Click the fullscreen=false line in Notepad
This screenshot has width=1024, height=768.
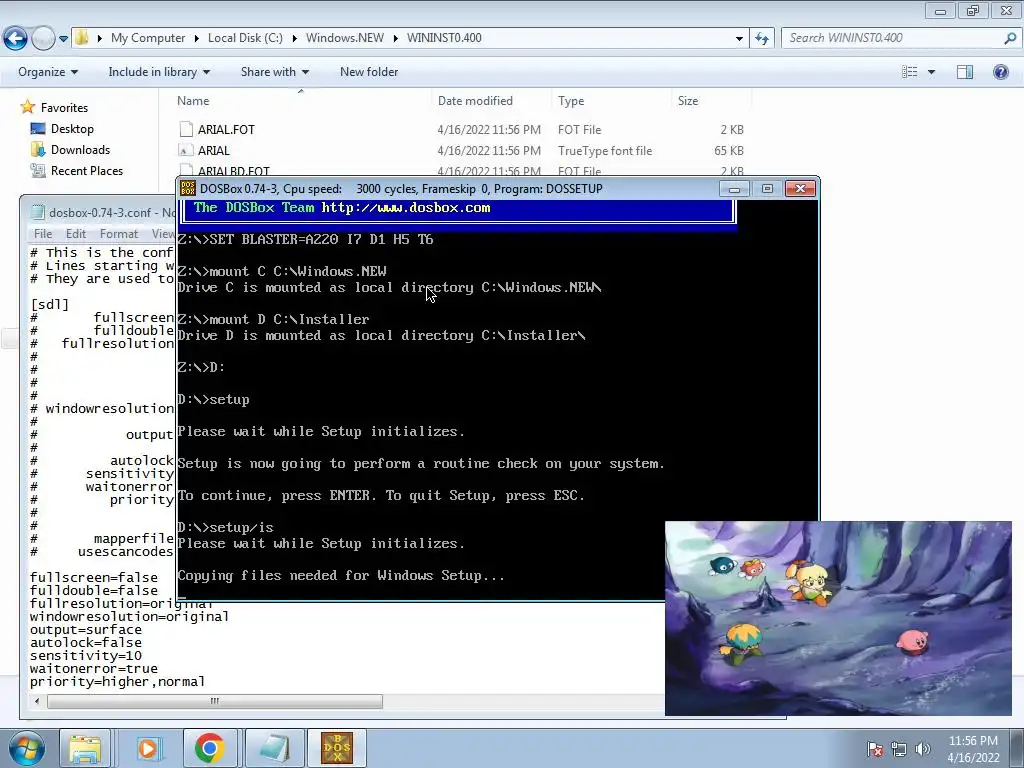(94, 577)
